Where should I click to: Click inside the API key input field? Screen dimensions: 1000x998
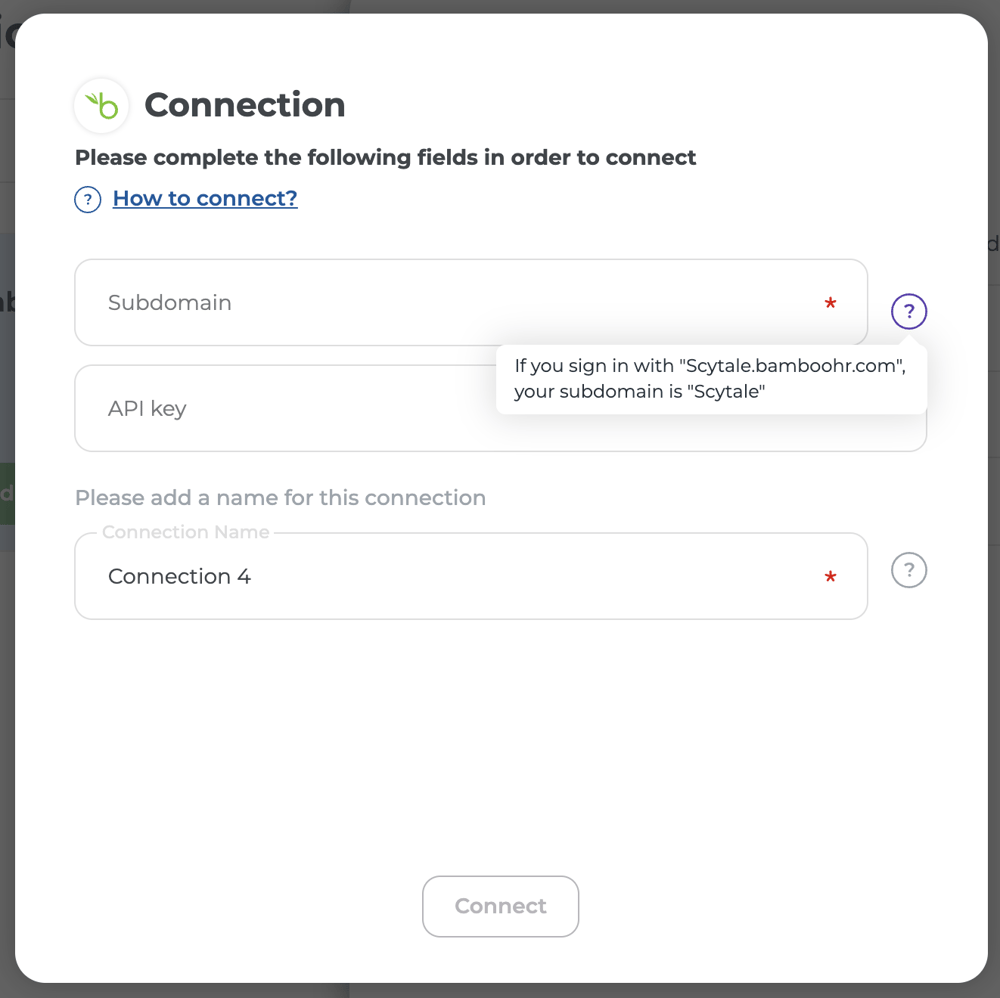(x=250, y=408)
